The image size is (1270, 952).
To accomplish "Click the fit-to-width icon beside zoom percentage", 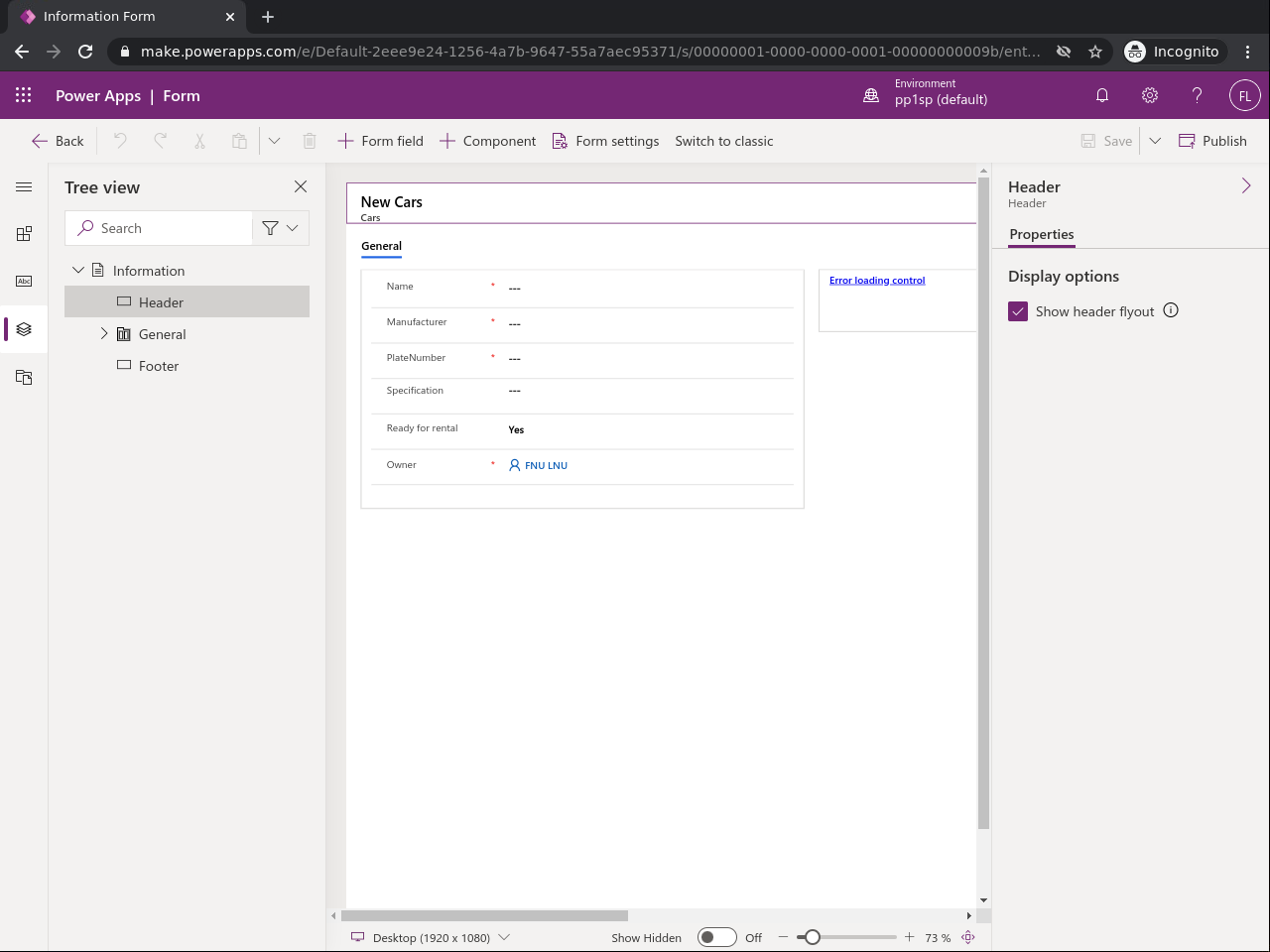I will [x=968, y=937].
